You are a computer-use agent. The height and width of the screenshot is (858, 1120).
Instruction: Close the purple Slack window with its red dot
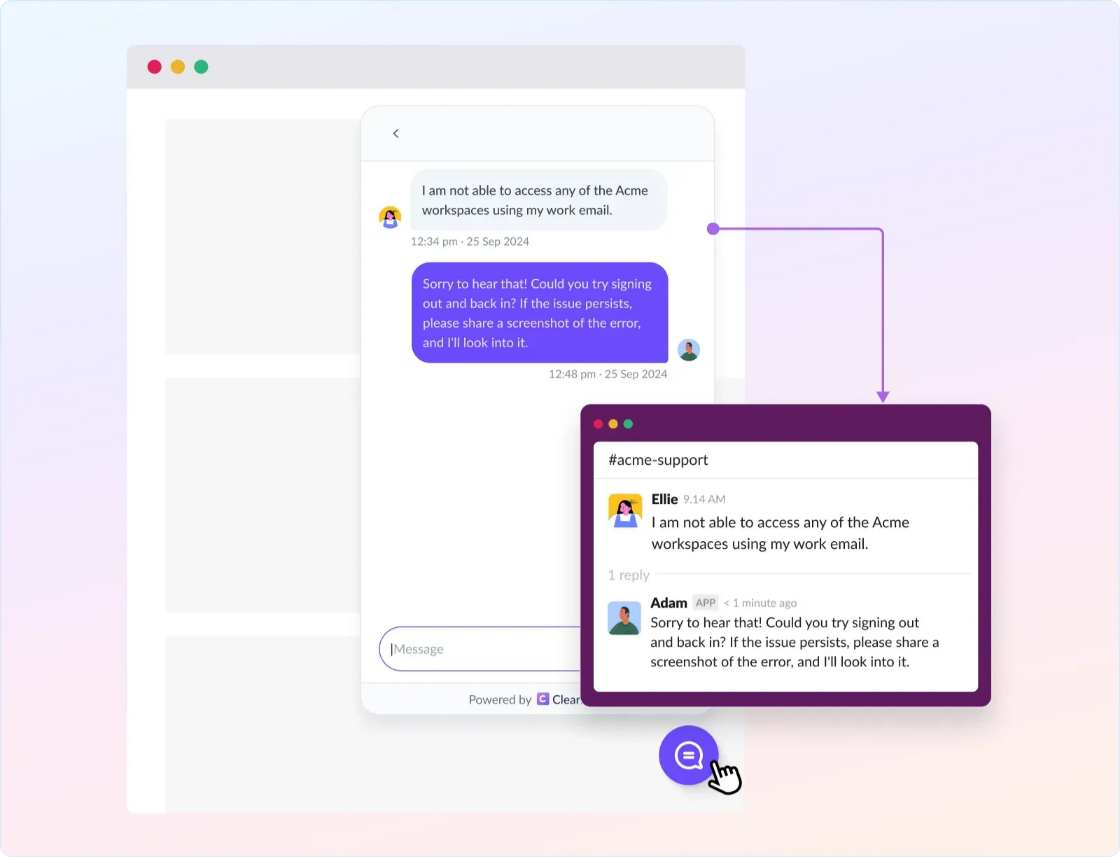pyautogui.click(x=599, y=424)
